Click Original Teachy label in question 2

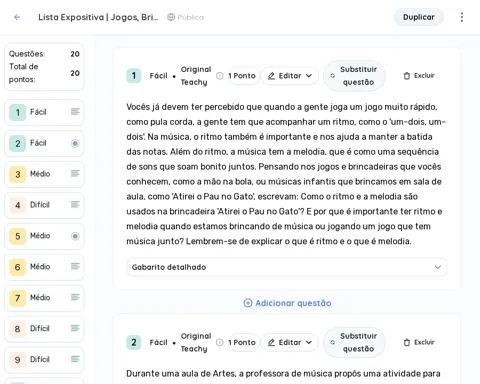coord(196,342)
